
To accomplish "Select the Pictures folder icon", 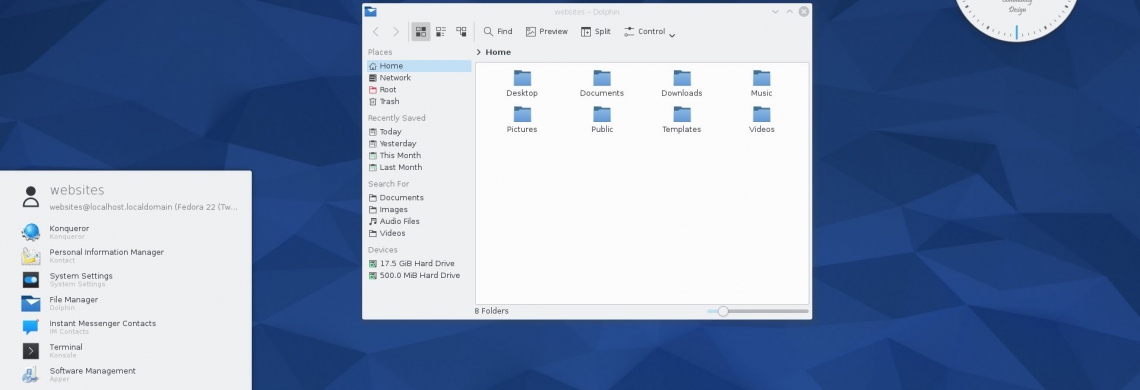I will [522, 114].
